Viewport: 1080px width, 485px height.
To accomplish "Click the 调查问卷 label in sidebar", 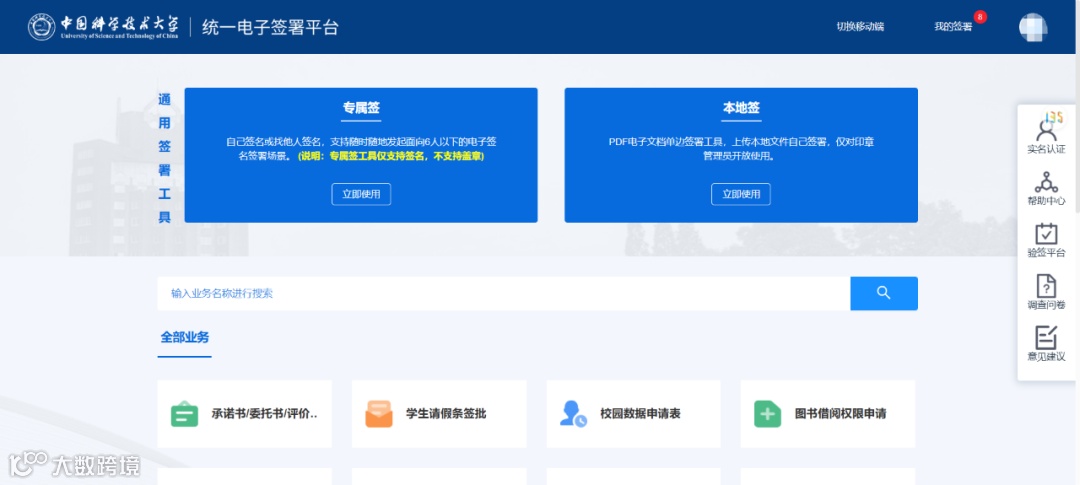I will [1046, 305].
